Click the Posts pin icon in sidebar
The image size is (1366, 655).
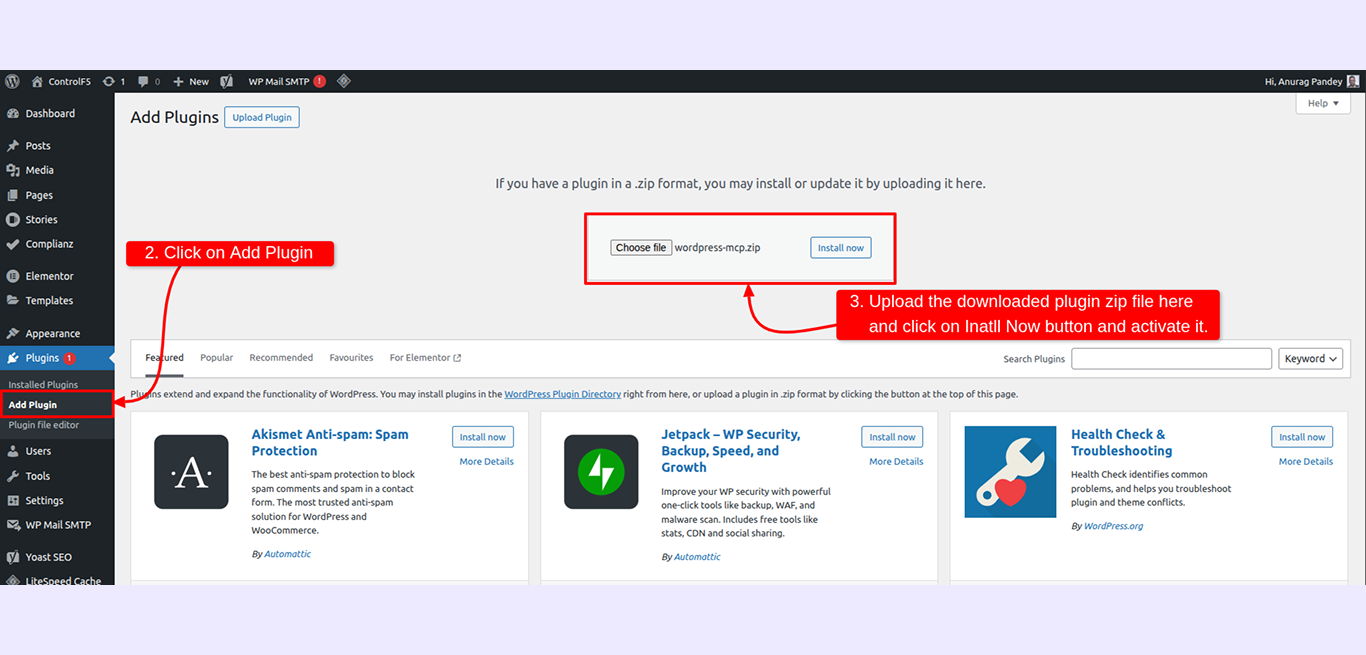tap(13, 145)
